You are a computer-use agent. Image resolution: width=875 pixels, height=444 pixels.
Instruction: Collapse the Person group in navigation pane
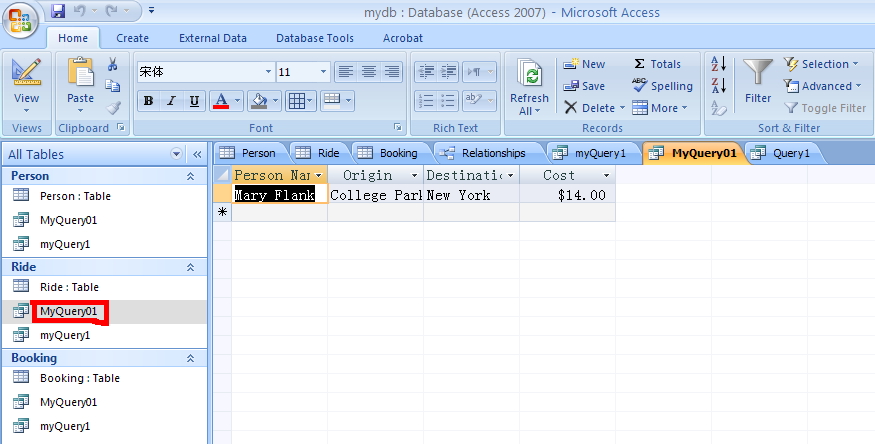[x=190, y=176]
